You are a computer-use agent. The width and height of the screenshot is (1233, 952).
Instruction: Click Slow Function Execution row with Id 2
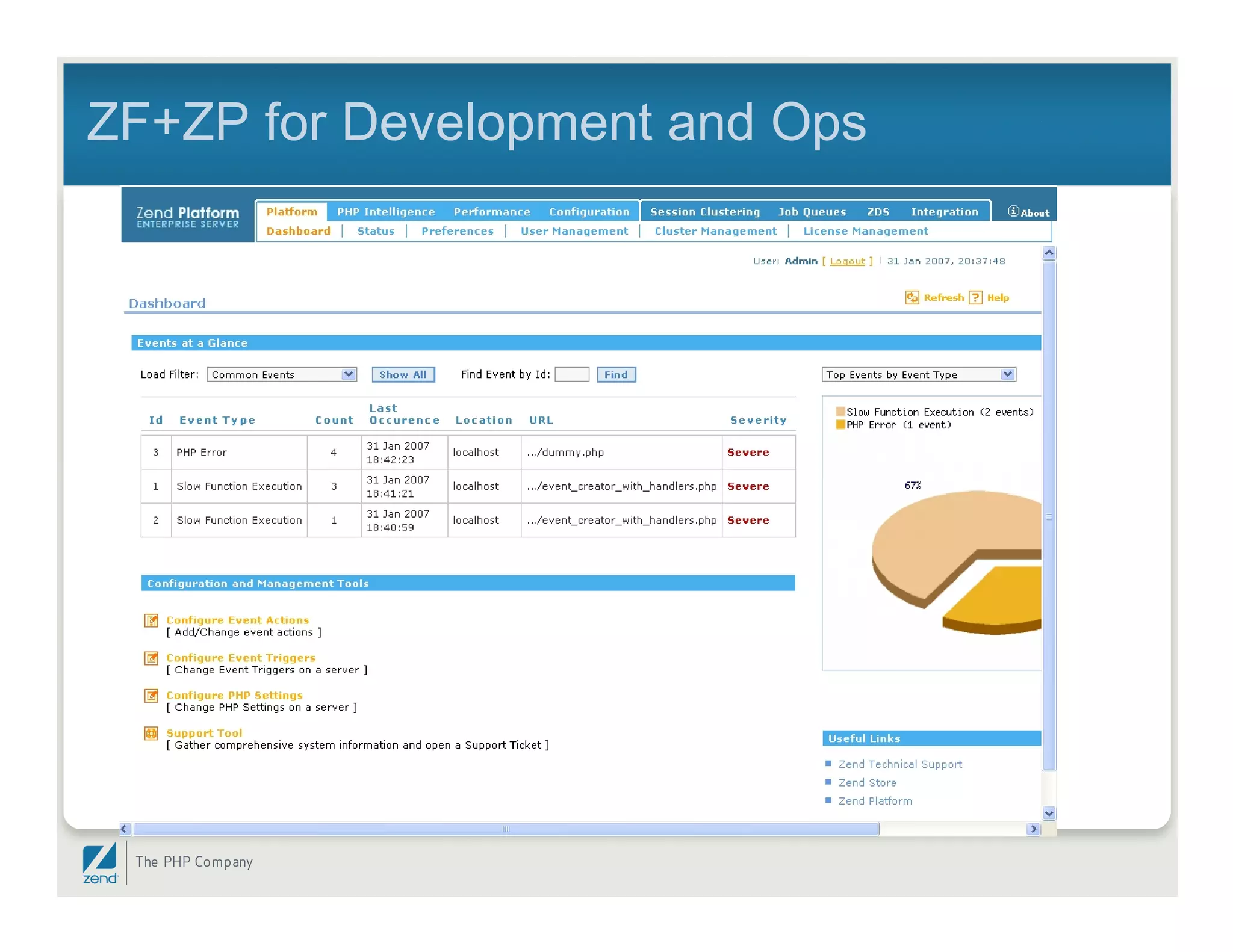click(468, 520)
